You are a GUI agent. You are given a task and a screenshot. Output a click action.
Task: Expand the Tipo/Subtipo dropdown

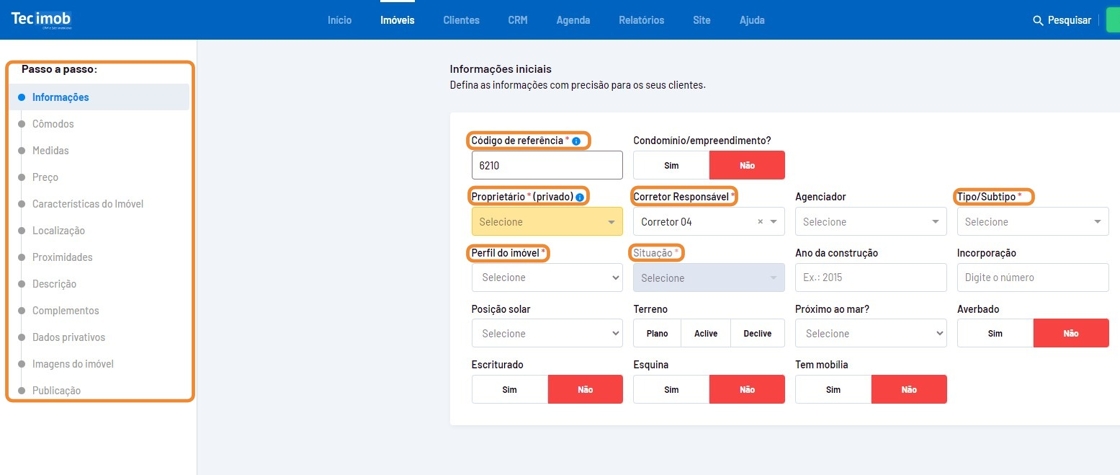pos(1032,222)
